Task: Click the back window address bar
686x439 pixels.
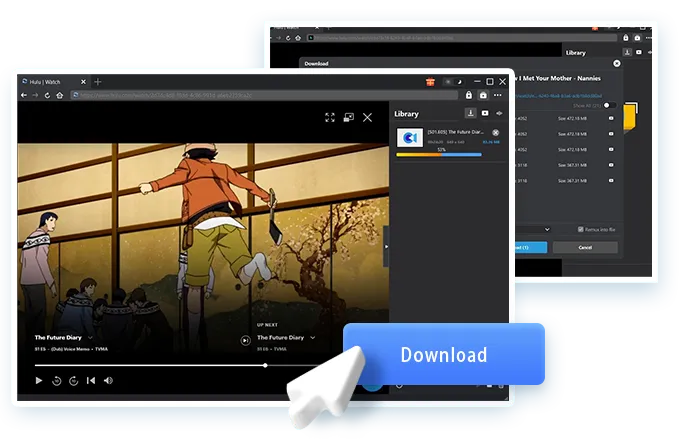Action: [462, 38]
